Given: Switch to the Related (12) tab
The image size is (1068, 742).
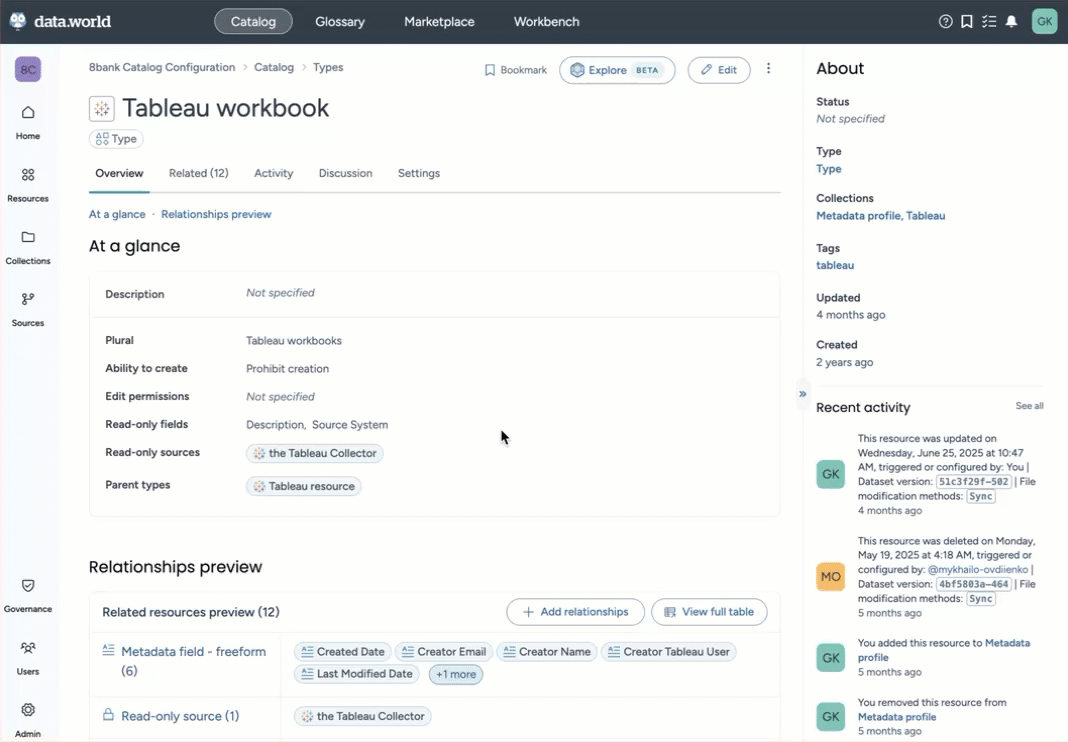Looking at the screenshot, I should (198, 173).
